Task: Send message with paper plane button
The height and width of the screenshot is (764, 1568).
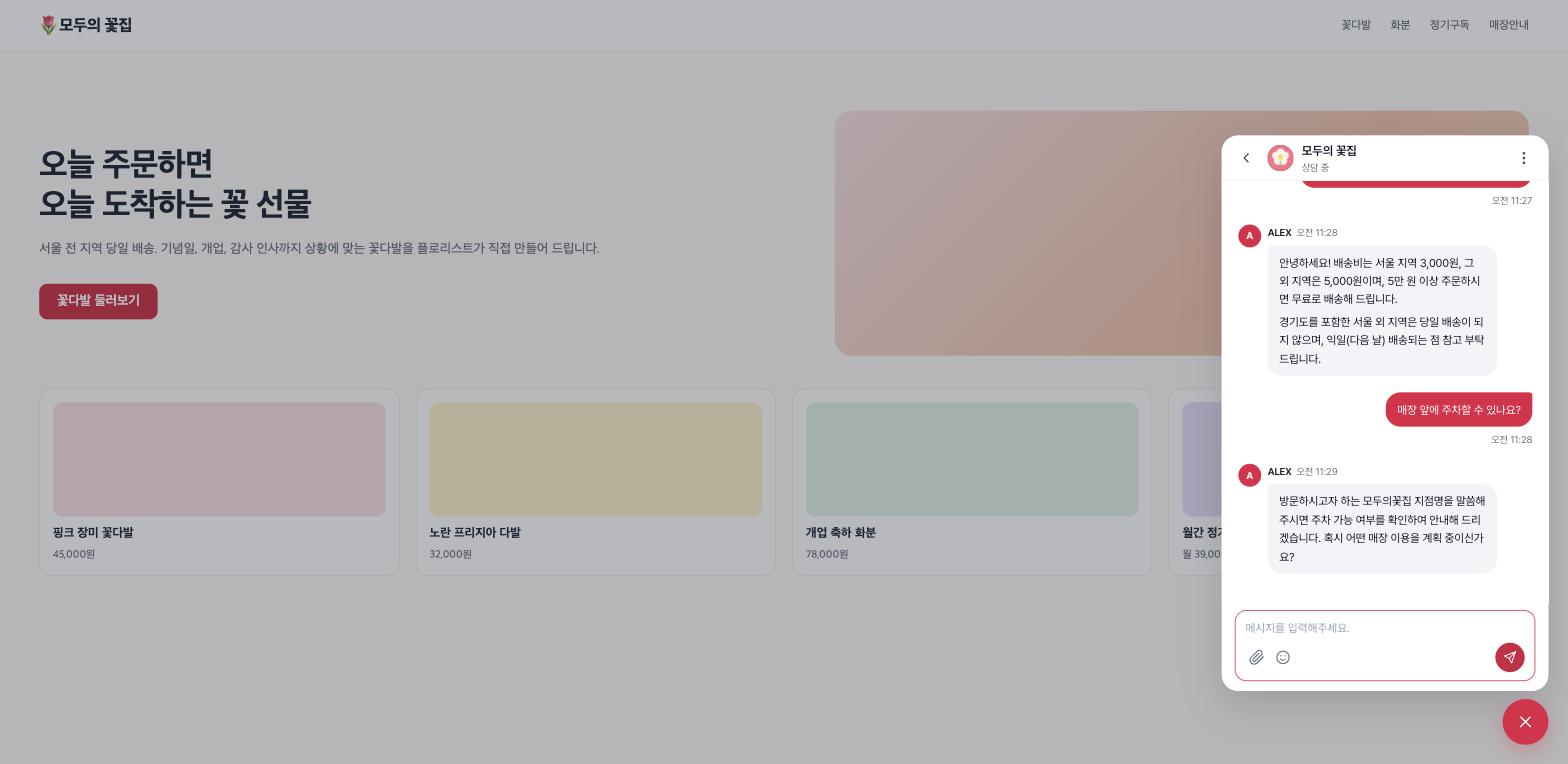Action: click(x=1509, y=657)
